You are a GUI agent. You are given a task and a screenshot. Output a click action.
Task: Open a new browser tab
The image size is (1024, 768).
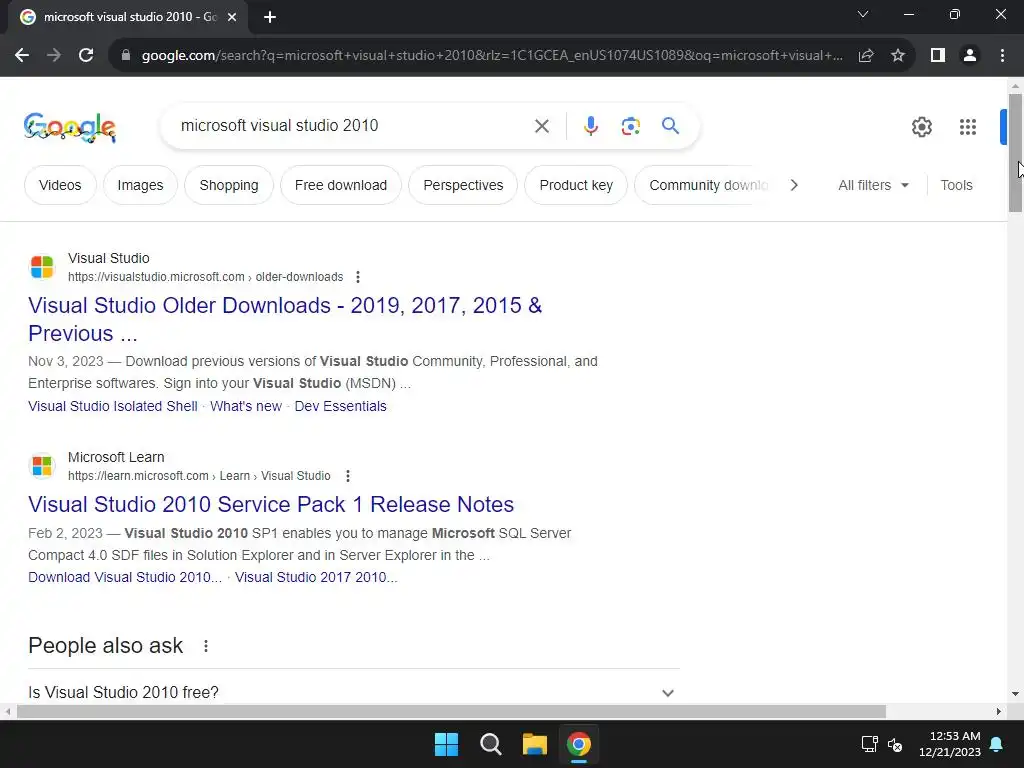tap(270, 17)
